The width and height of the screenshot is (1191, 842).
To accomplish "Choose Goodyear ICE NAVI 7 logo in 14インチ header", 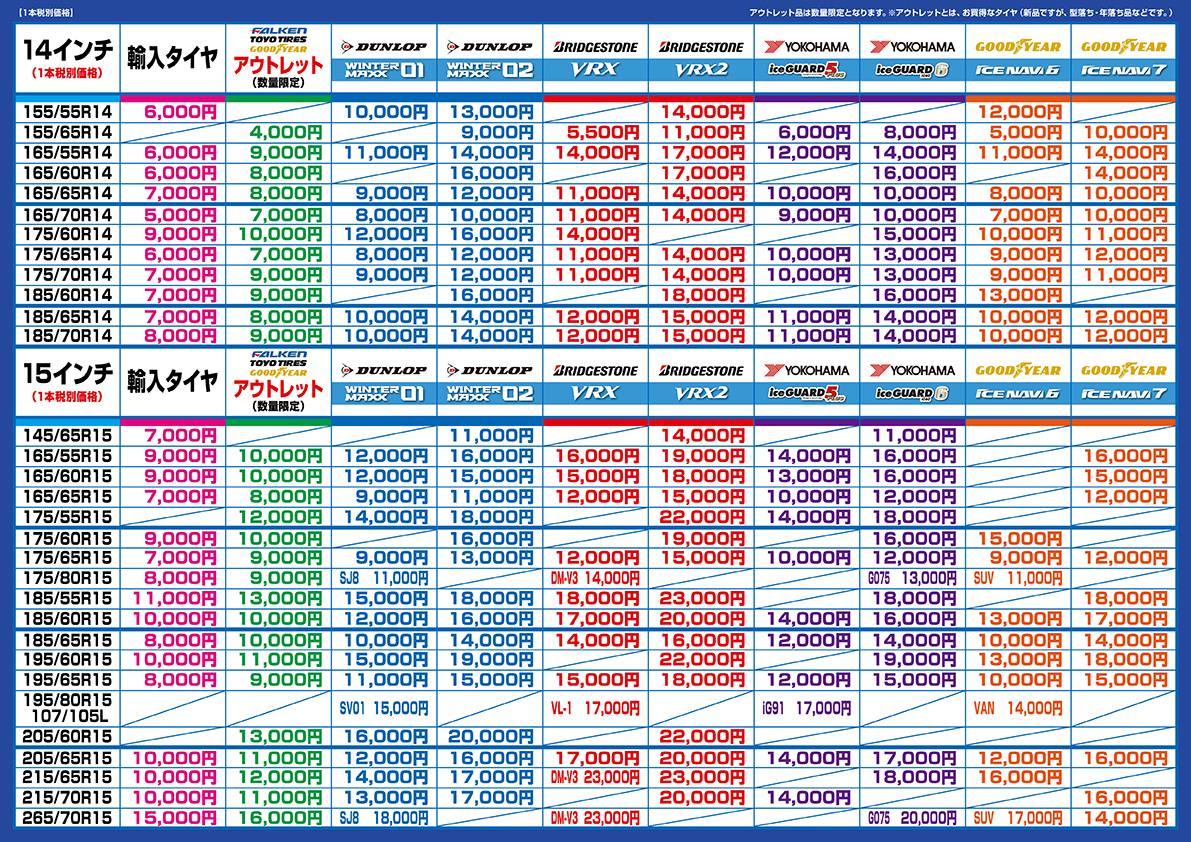I will (1123, 58).
